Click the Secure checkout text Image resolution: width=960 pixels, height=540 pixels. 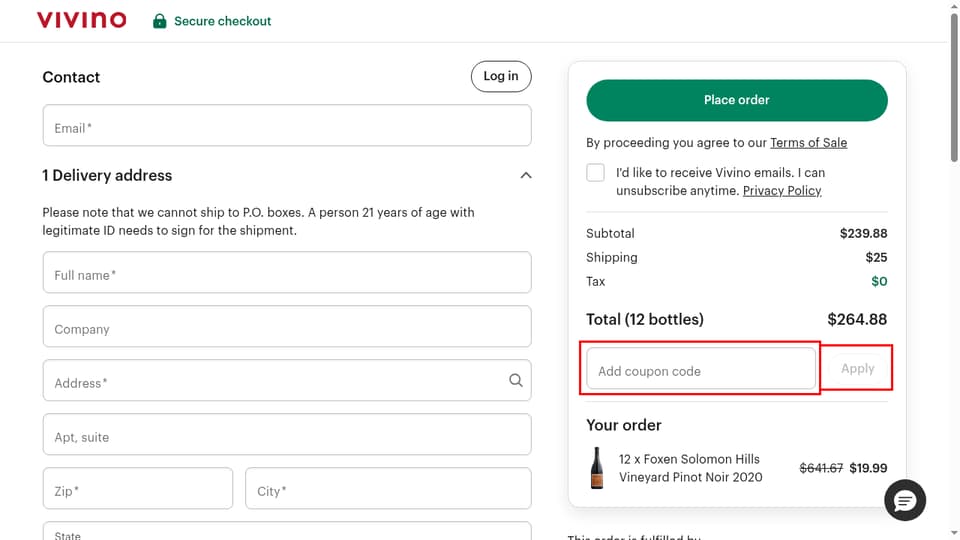point(222,21)
